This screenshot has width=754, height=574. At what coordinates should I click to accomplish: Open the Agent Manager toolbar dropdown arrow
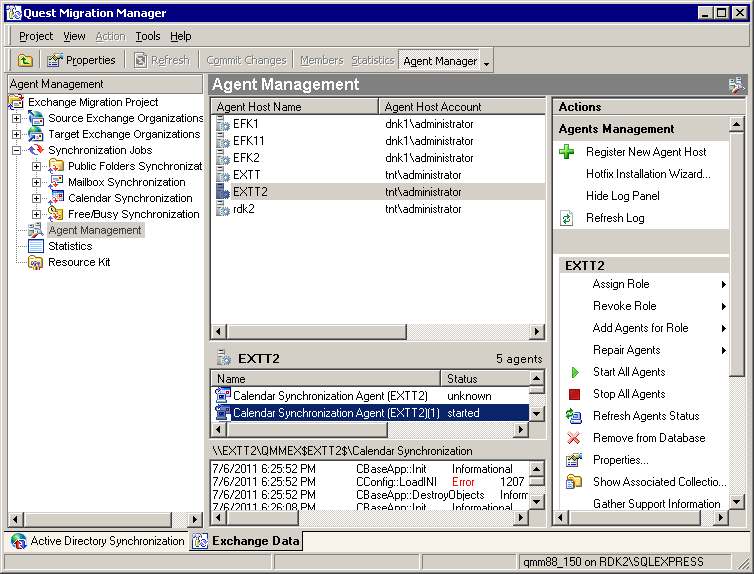(x=487, y=62)
